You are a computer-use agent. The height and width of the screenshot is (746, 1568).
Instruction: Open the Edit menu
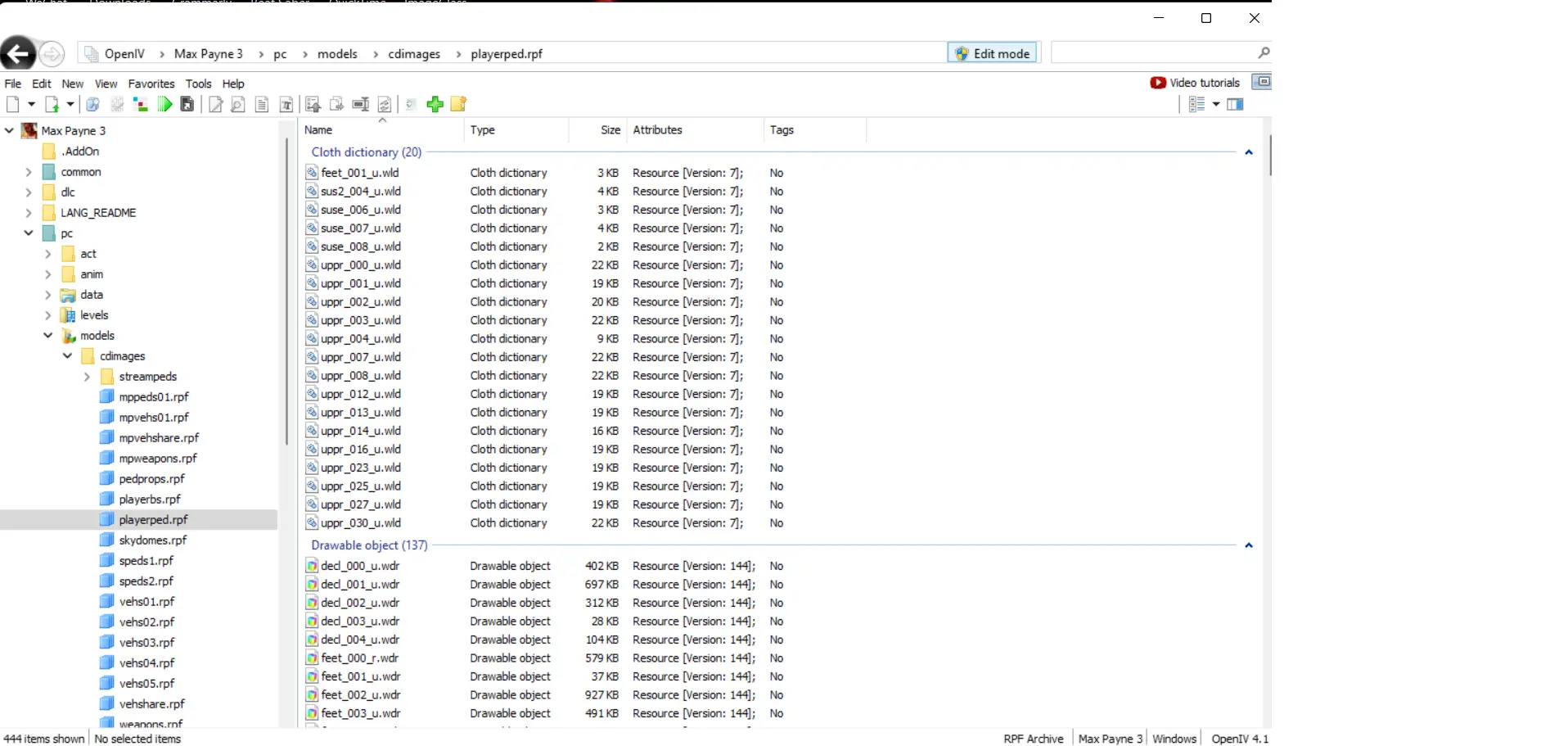42,84
